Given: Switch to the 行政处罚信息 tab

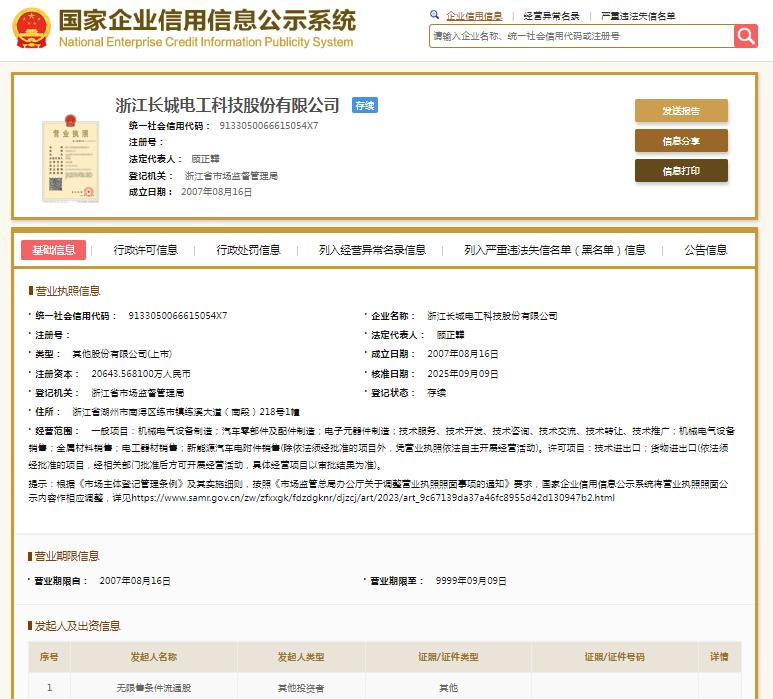Looking at the screenshot, I should (248, 250).
